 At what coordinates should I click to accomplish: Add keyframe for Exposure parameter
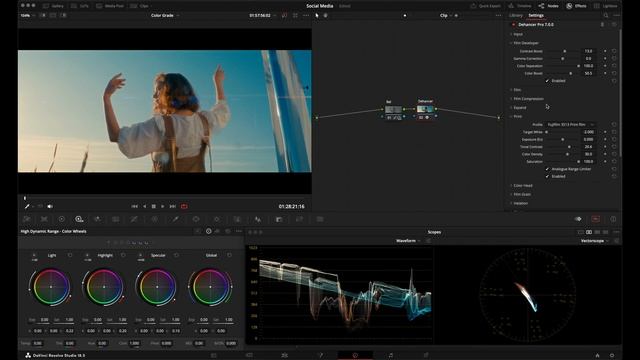click(605, 140)
